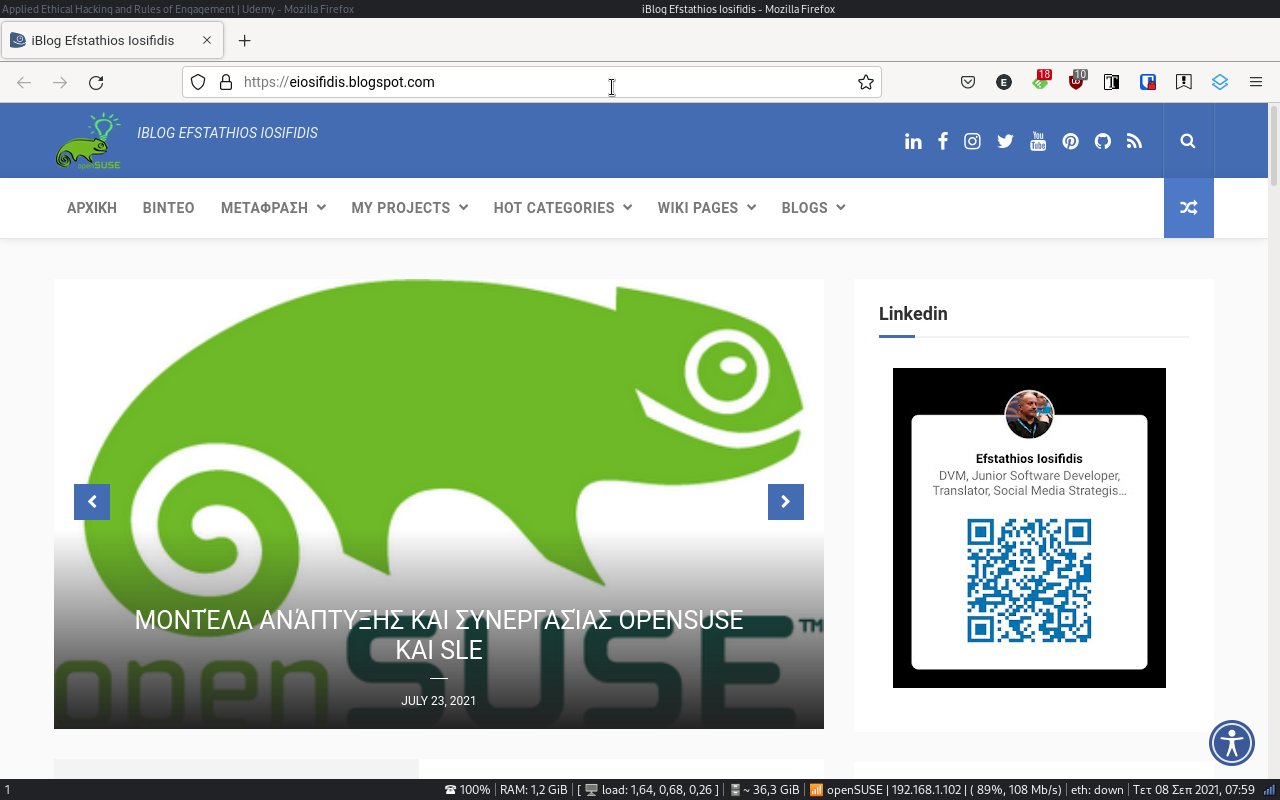1280x800 pixels.
Task: Click the LinkedIn profile photo
Action: (1029, 414)
